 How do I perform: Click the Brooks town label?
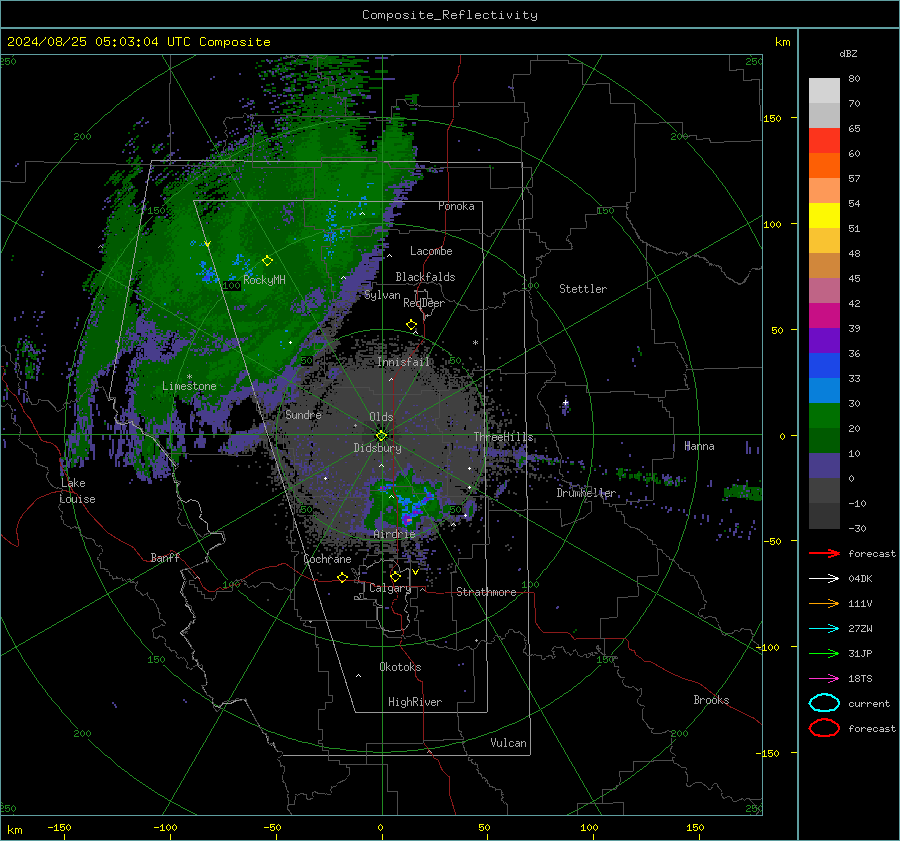711,700
